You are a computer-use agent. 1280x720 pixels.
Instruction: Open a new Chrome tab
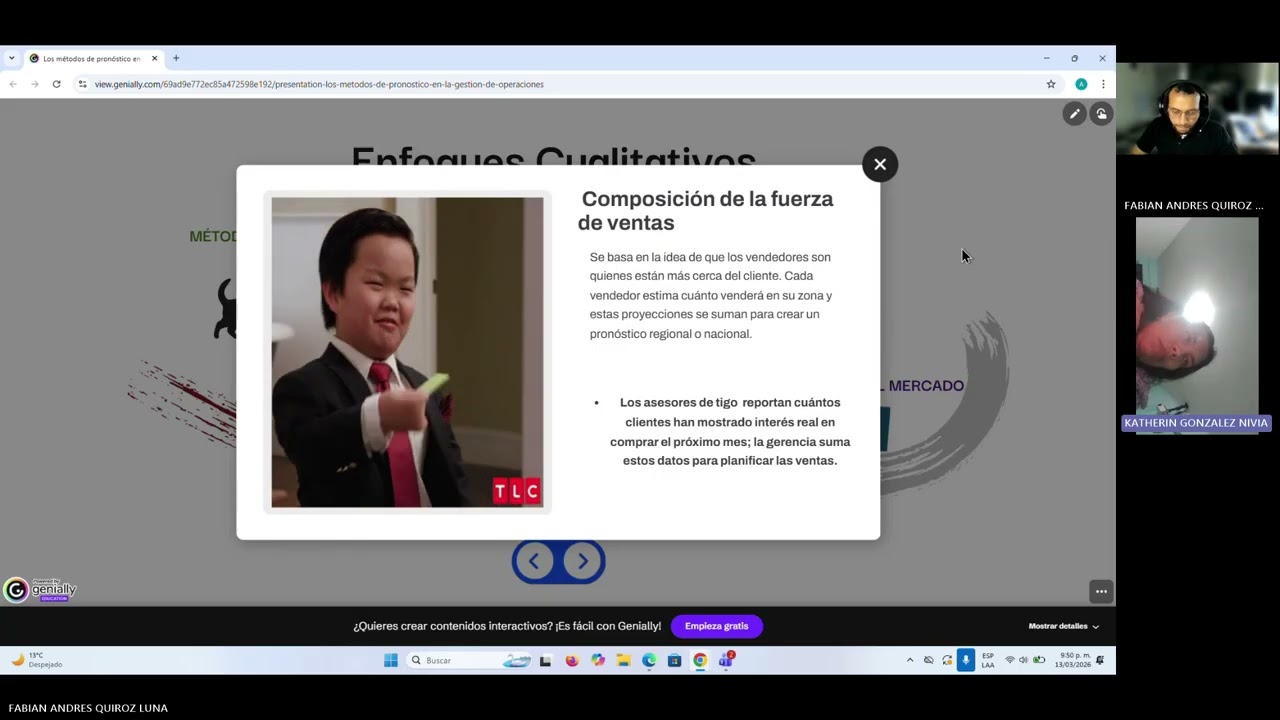pos(176,58)
